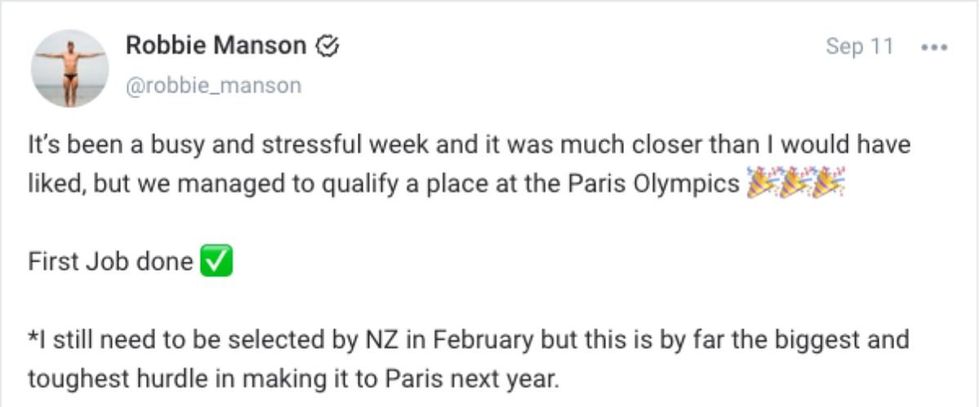Open the three-dot more options menu
The height and width of the screenshot is (407, 980).
tap(932, 47)
